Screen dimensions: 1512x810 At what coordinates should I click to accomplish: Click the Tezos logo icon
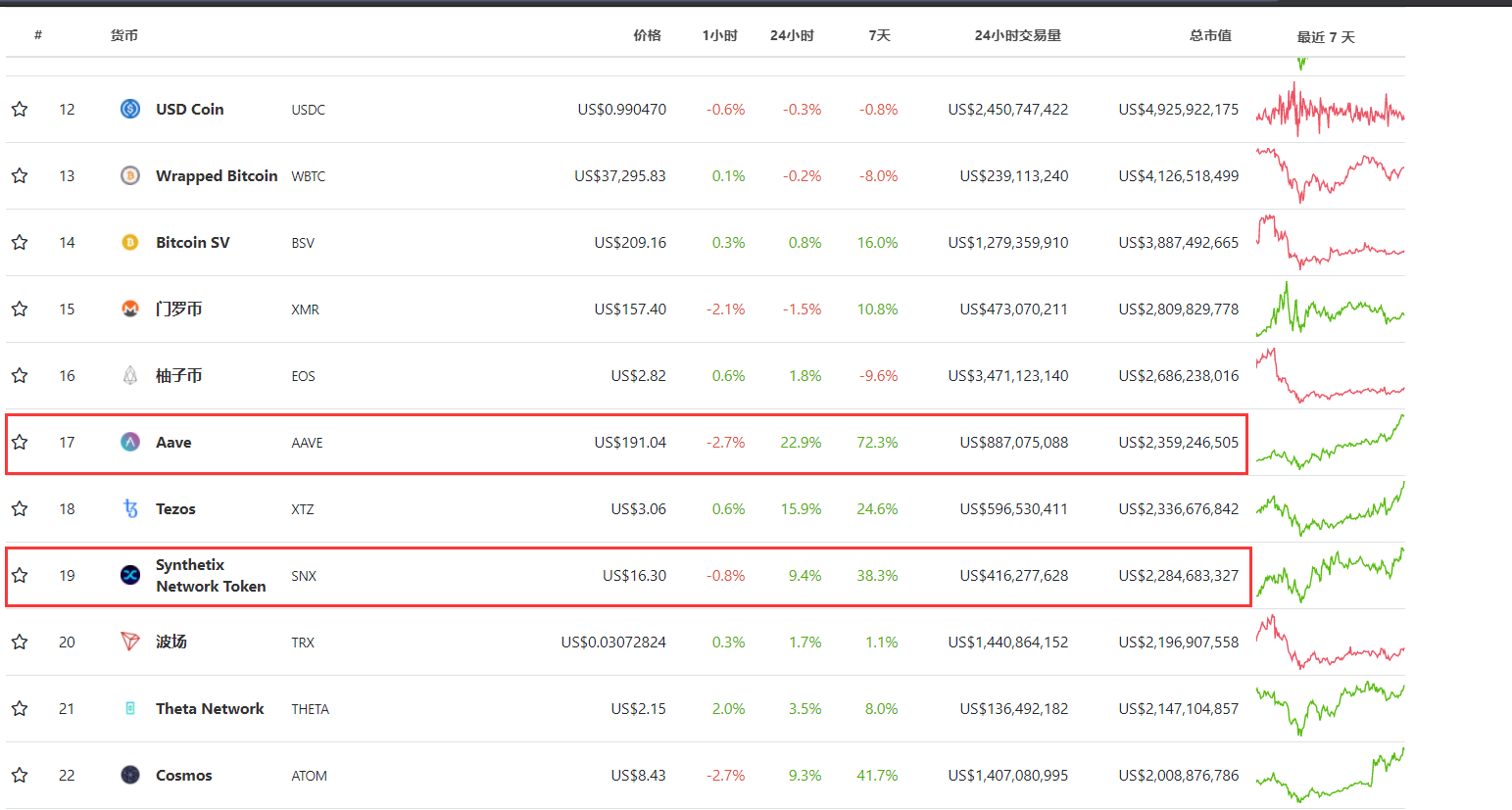(130, 508)
